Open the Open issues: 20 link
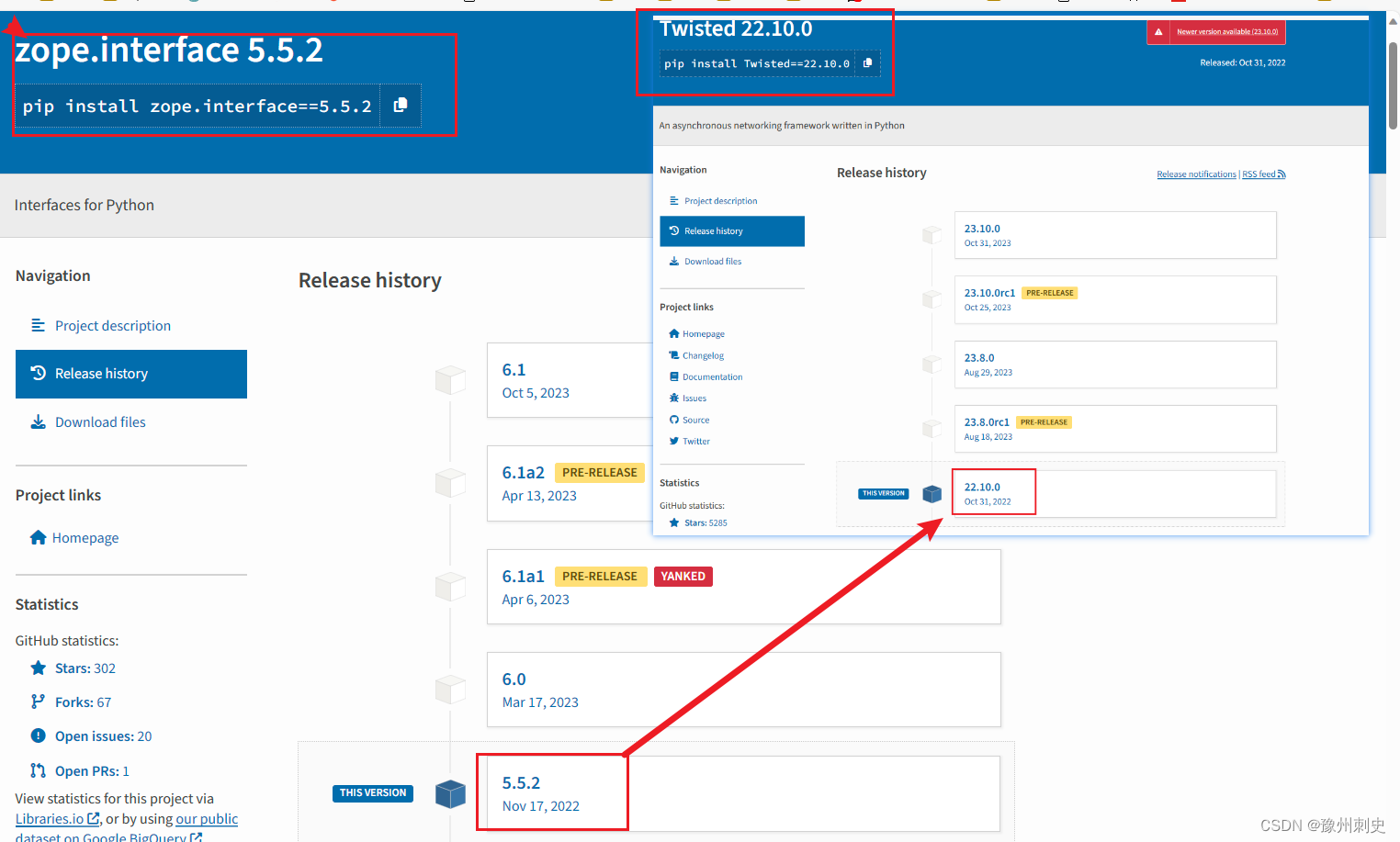 coord(103,736)
